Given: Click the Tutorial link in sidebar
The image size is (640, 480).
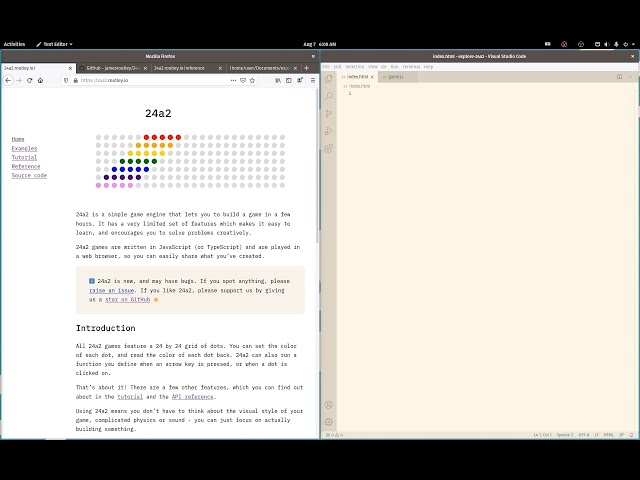Looking at the screenshot, I should (24, 157).
